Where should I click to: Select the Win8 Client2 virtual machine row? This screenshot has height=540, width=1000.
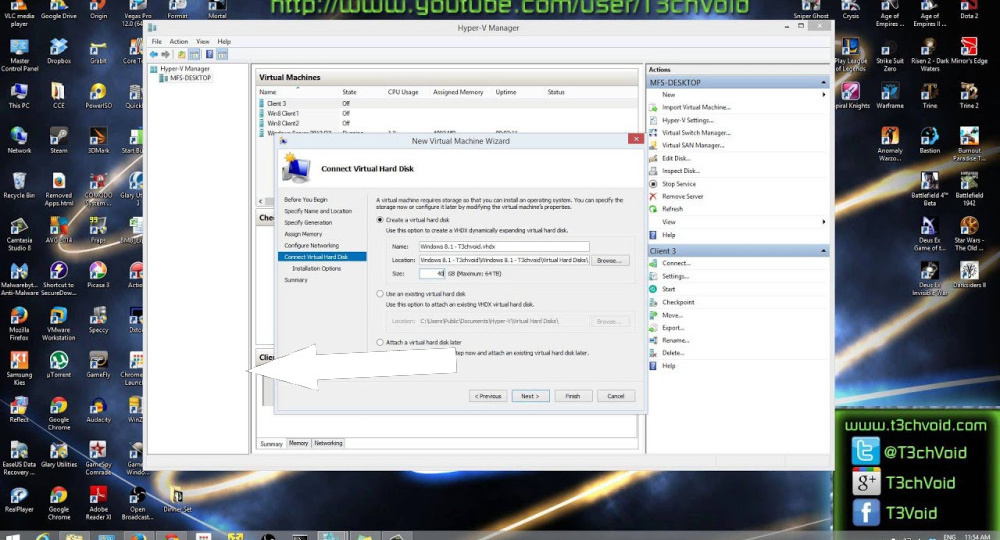pyautogui.click(x=446, y=123)
